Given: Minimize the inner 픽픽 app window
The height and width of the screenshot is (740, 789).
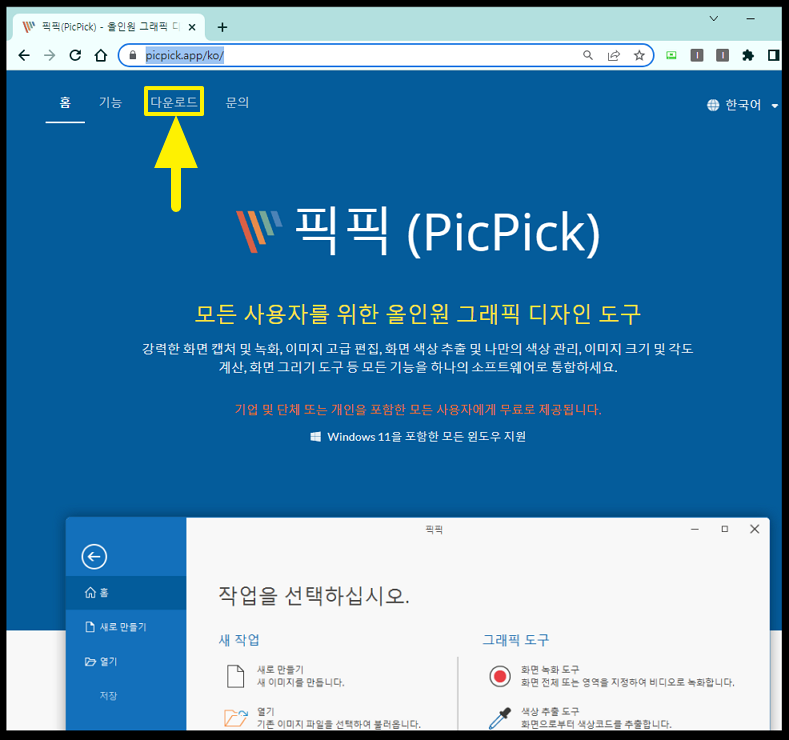Looking at the screenshot, I should (695, 529).
